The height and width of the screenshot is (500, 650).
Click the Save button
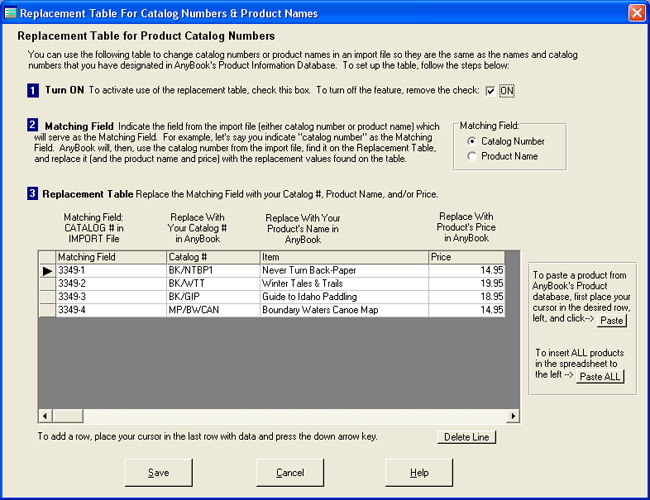(x=158, y=472)
